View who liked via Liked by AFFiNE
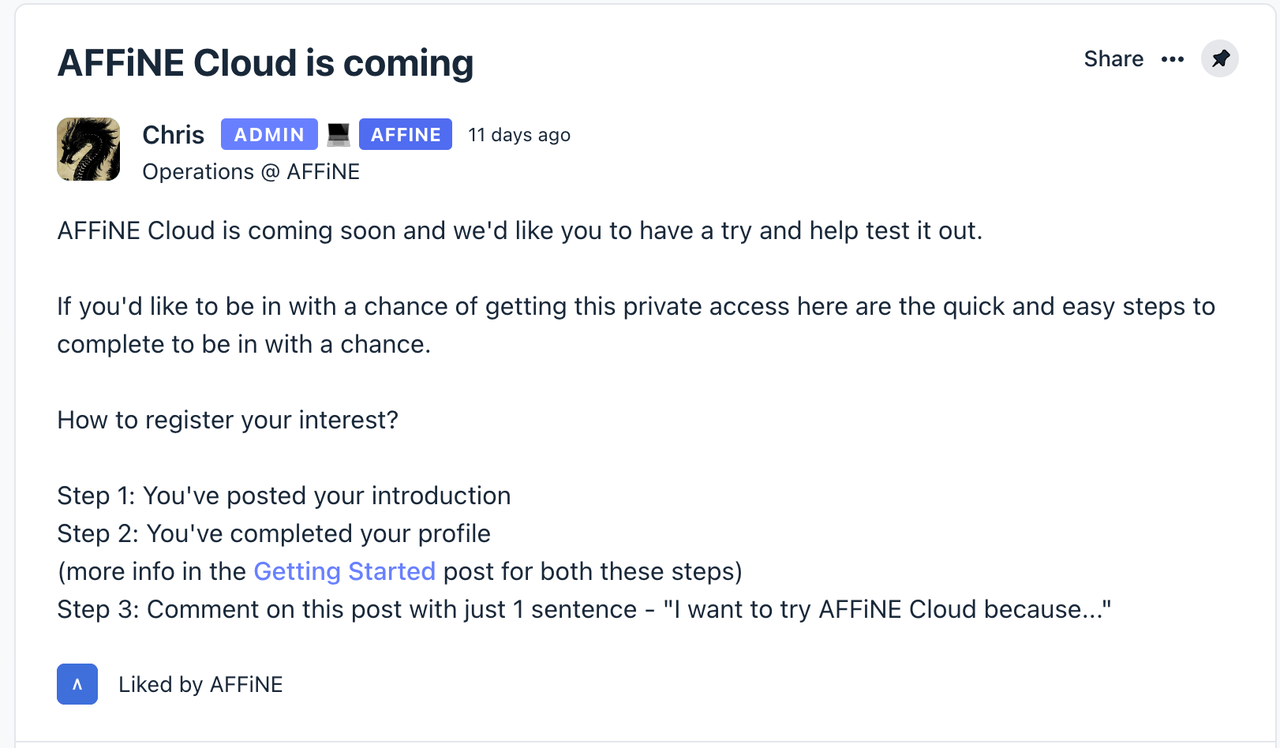This screenshot has height=748, width=1280. point(200,685)
